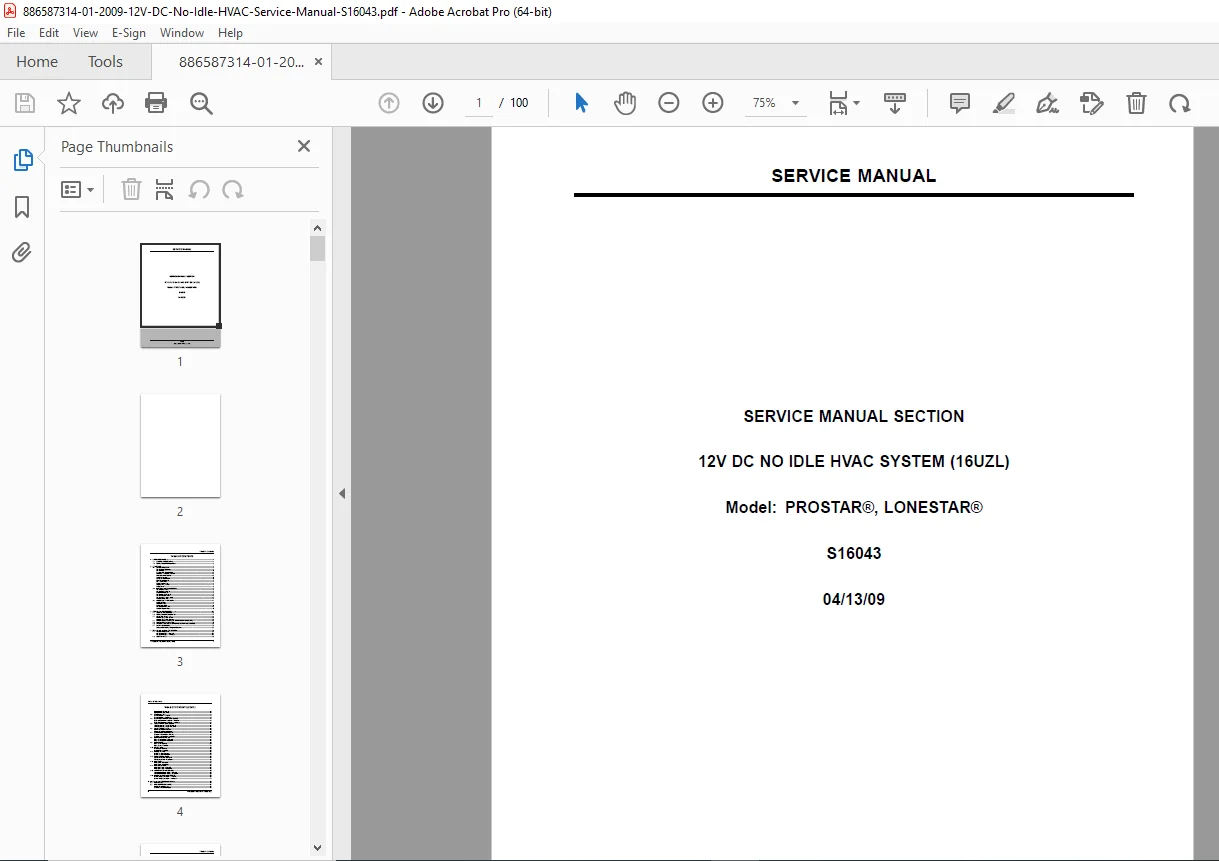Image resolution: width=1219 pixels, height=861 pixels.
Task: Select page 1 thumbnail
Action: click(180, 295)
